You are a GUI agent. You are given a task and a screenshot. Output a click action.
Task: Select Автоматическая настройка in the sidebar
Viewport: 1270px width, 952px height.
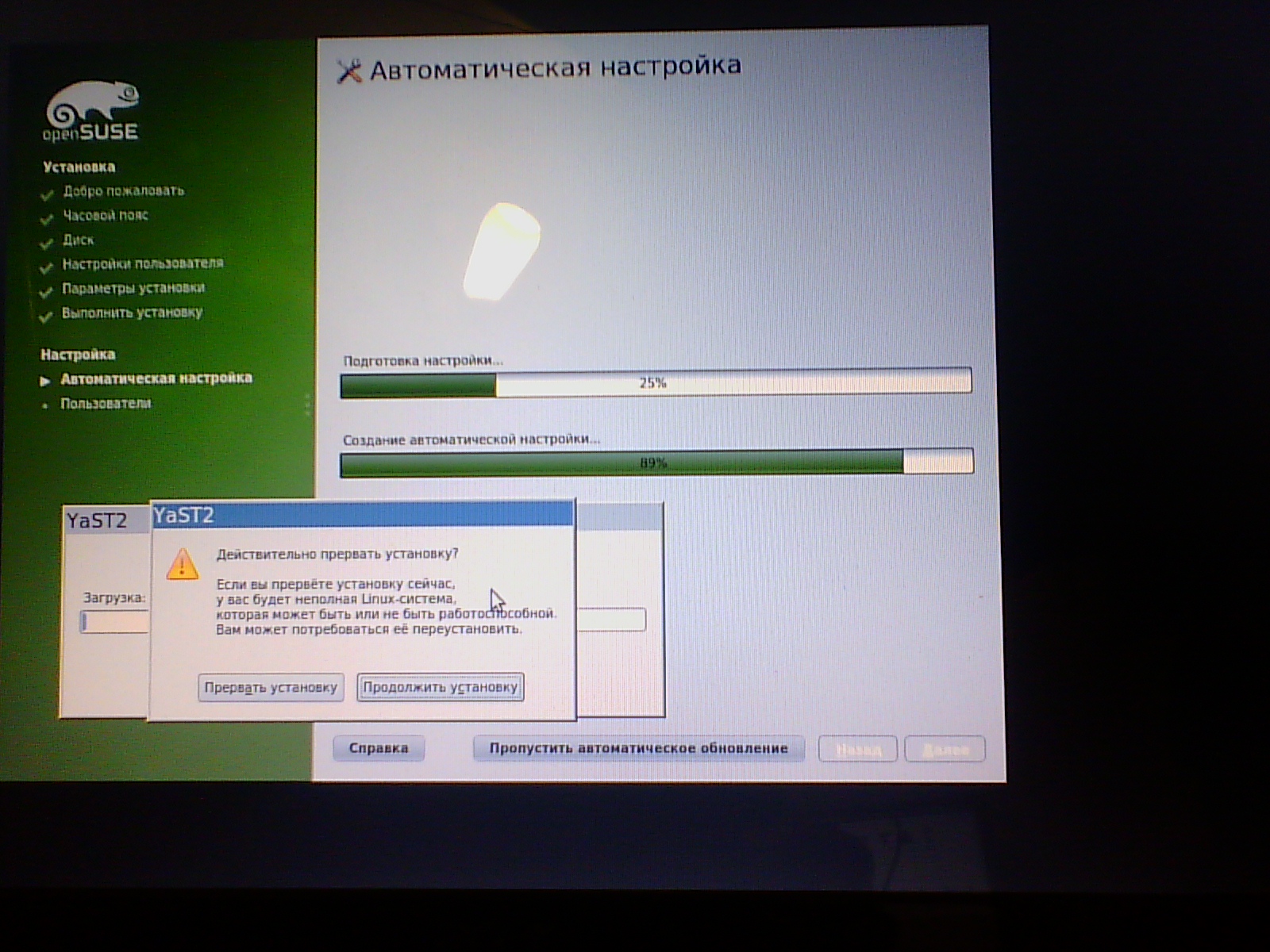tap(156, 378)
